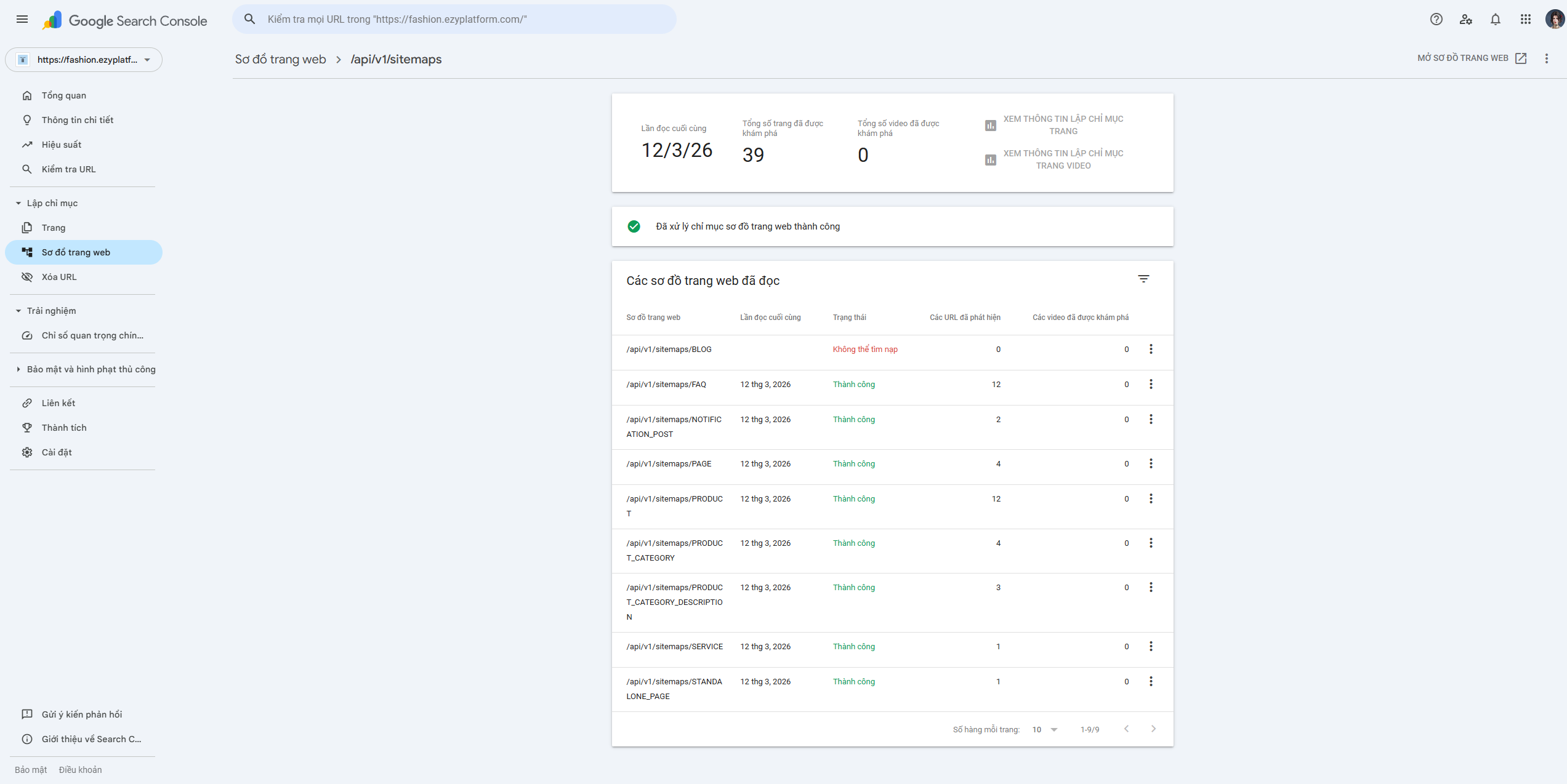The width and height of the screenshot is (1567, 784).
Task: Open three-dot menu for SERVICE sitemap row
Action: tap(1151, 646)
